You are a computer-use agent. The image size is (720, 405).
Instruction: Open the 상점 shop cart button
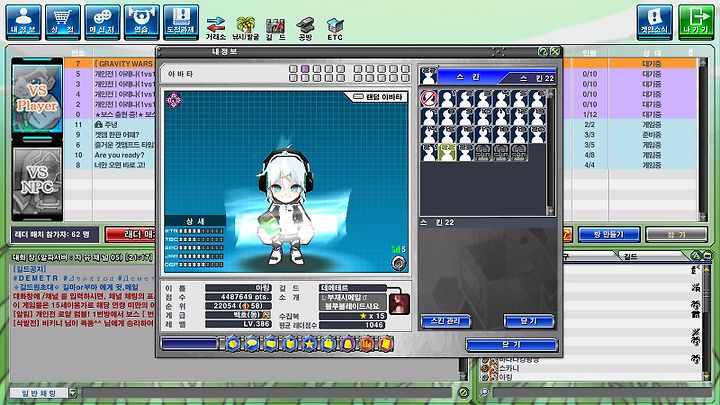click(63, 22)
